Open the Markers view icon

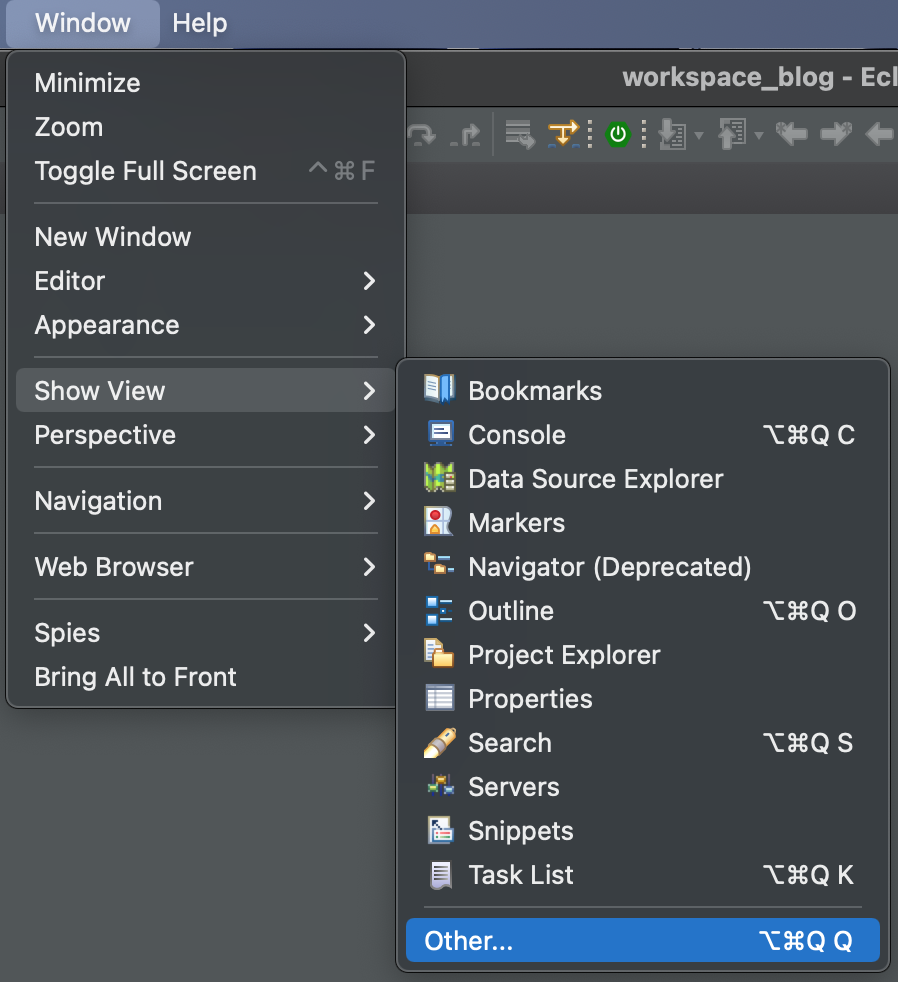(438, 522)
